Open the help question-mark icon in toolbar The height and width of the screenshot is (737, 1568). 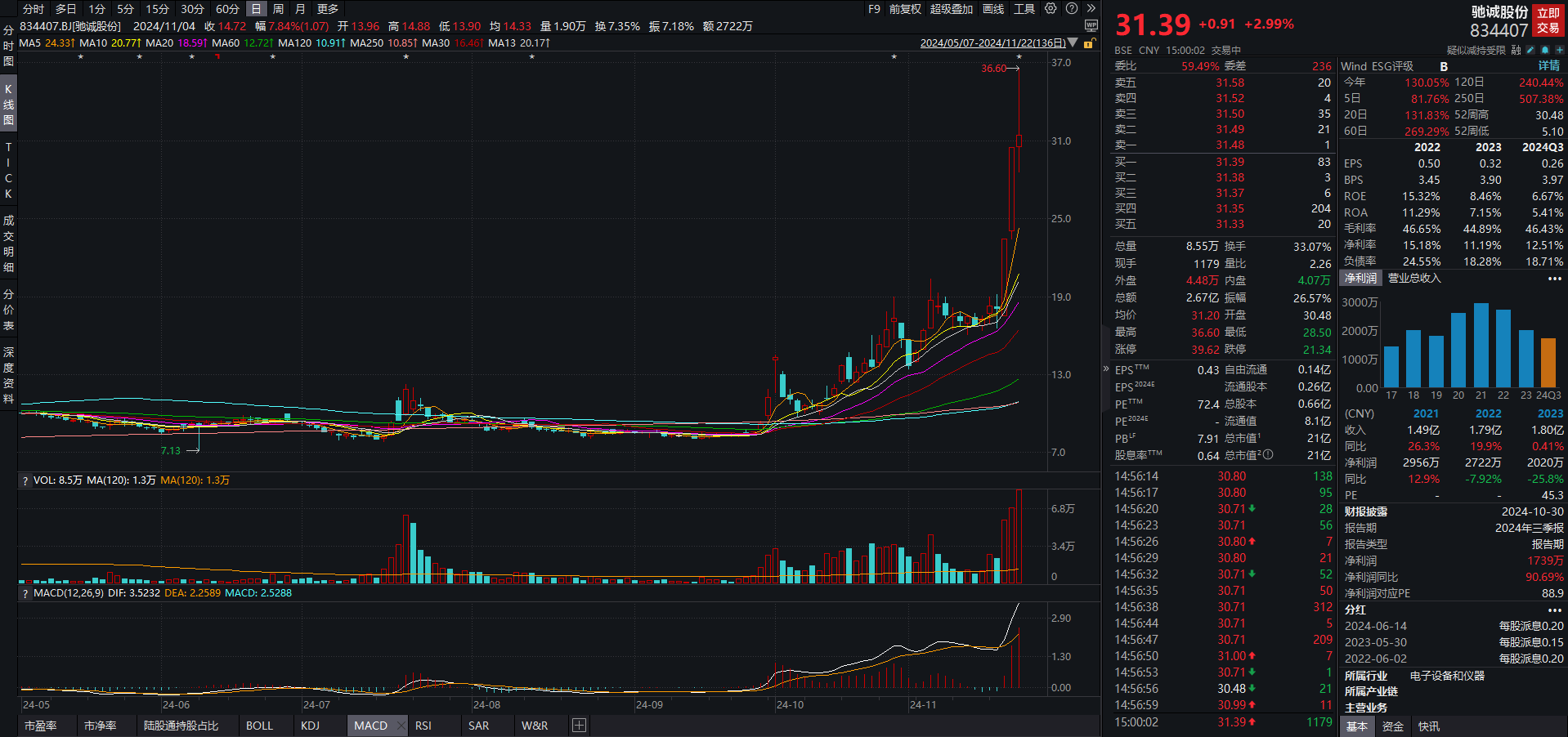pos(1072,8)
